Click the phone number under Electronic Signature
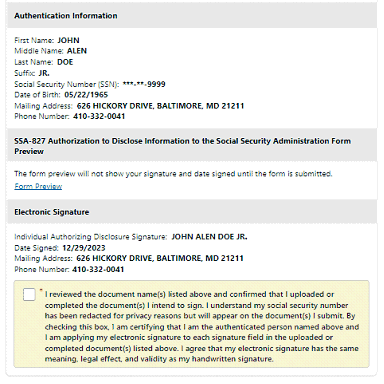Viewport: 384px width, 384px height. (98, 269)
